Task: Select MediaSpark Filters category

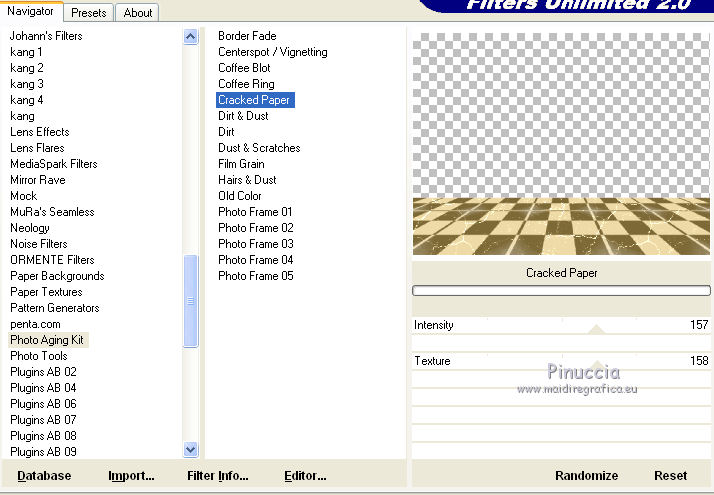Action: tap(54, 163)
